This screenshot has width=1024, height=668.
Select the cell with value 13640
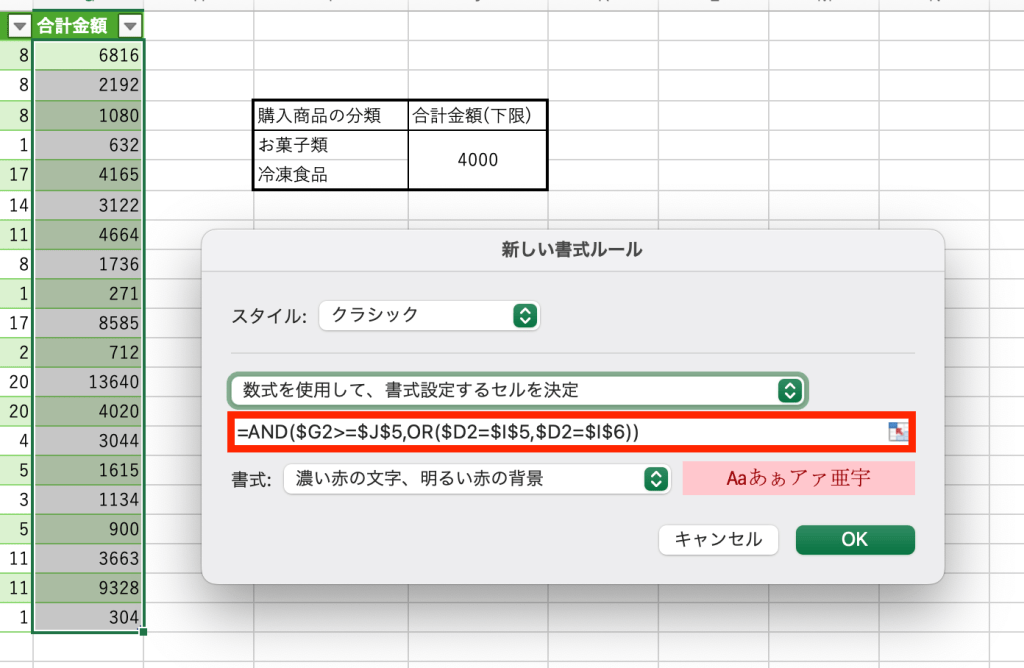tap(88, 381)
